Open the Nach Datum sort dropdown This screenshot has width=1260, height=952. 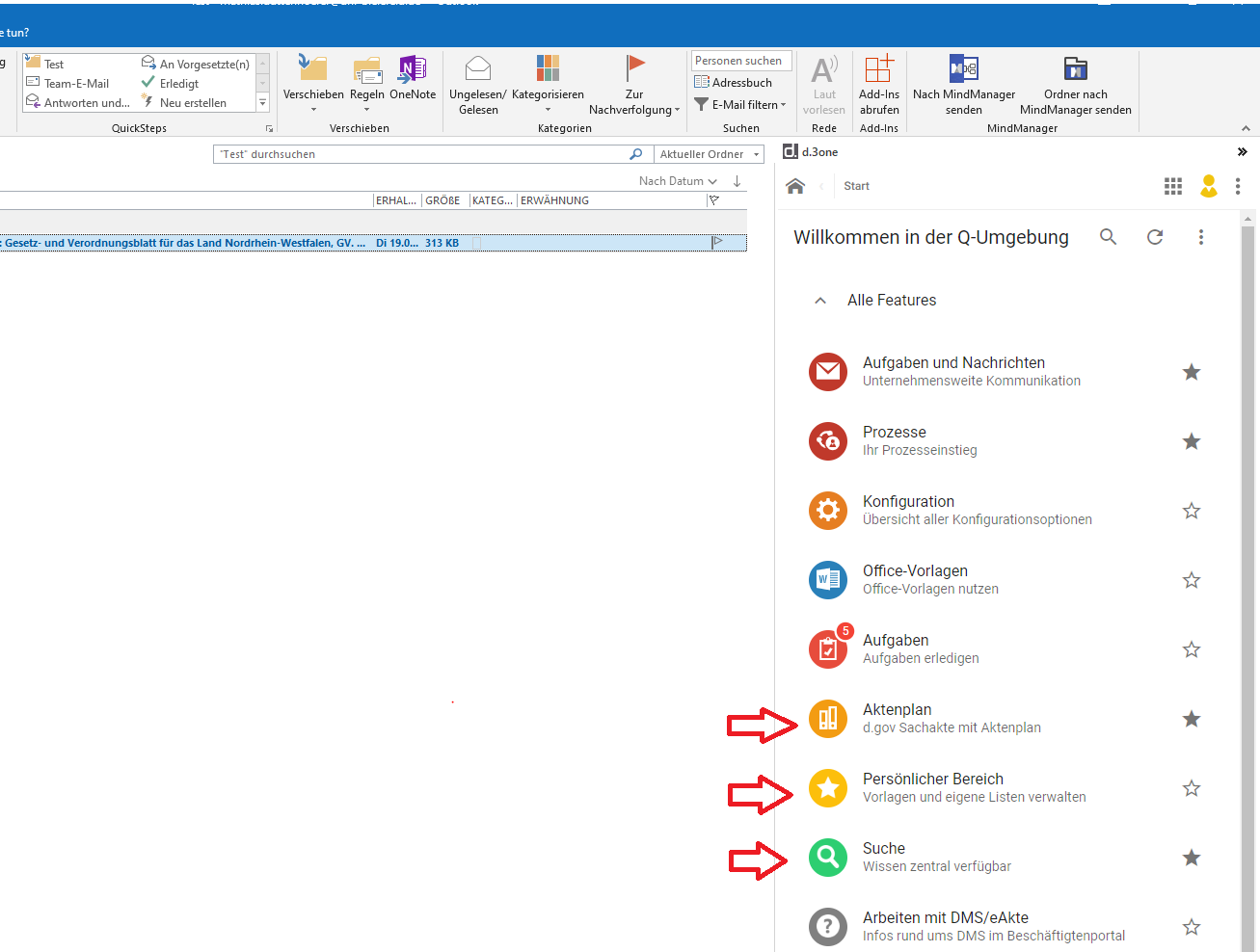[678, 181]
